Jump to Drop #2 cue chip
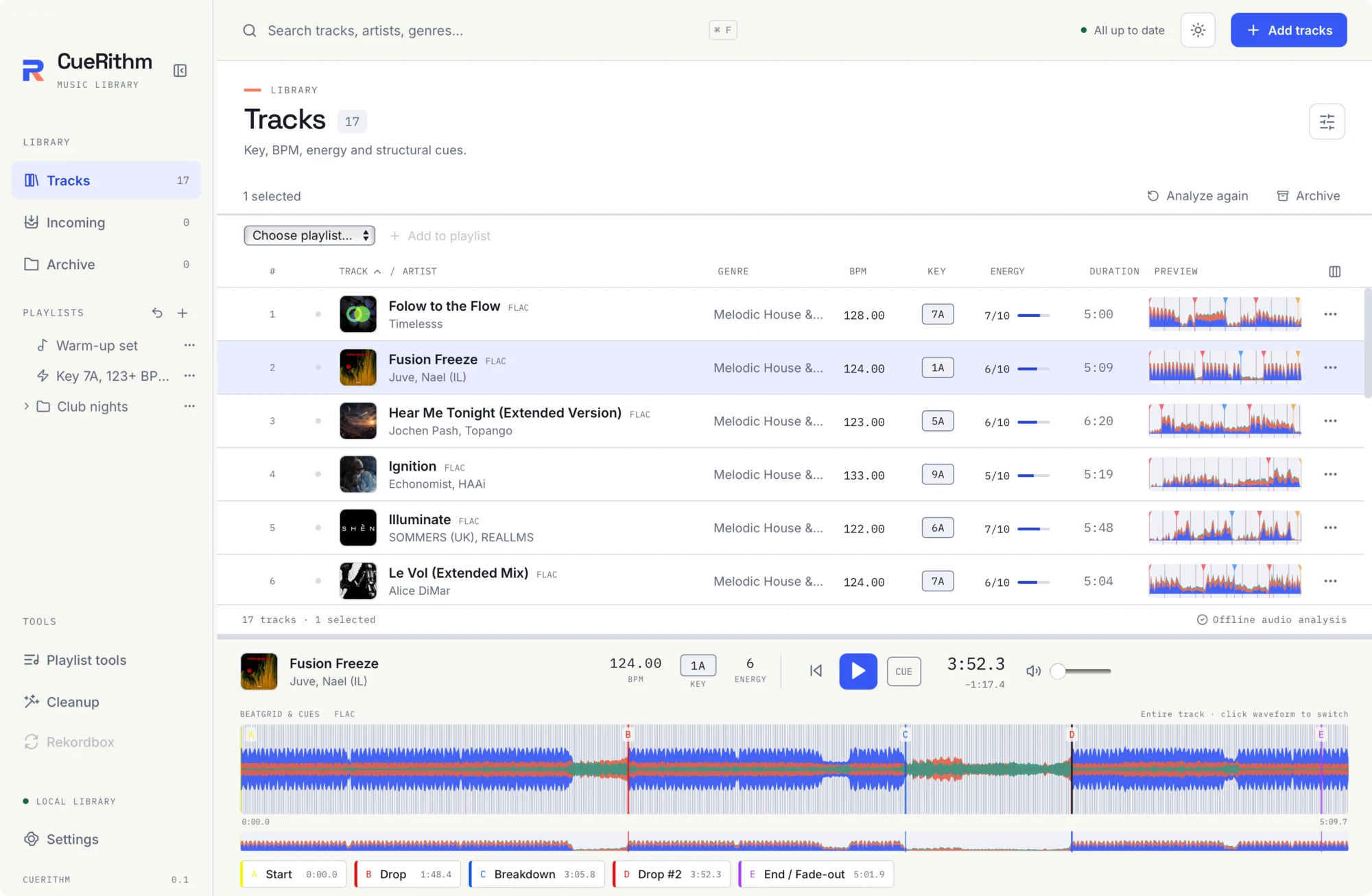Screen dimensions: 1372x896 coord(672,874)
